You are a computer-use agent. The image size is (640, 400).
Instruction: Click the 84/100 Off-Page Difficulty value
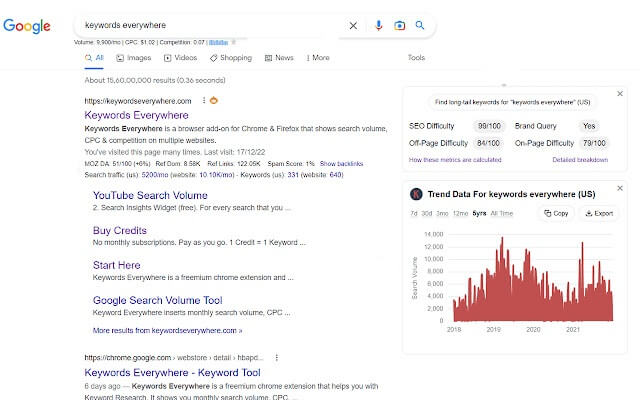488,143
